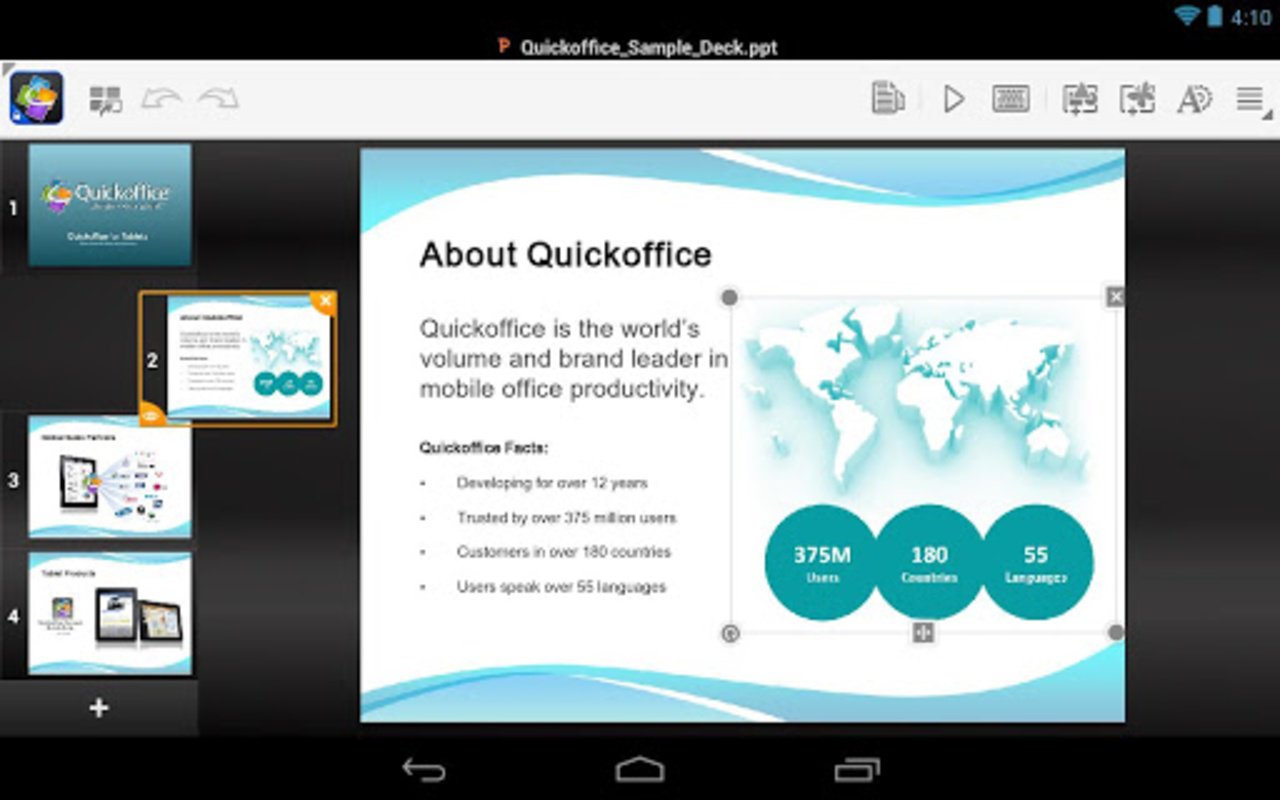1280x800 pixels.
Task: Expand options using the resize handle below the map
Action: 923,632
